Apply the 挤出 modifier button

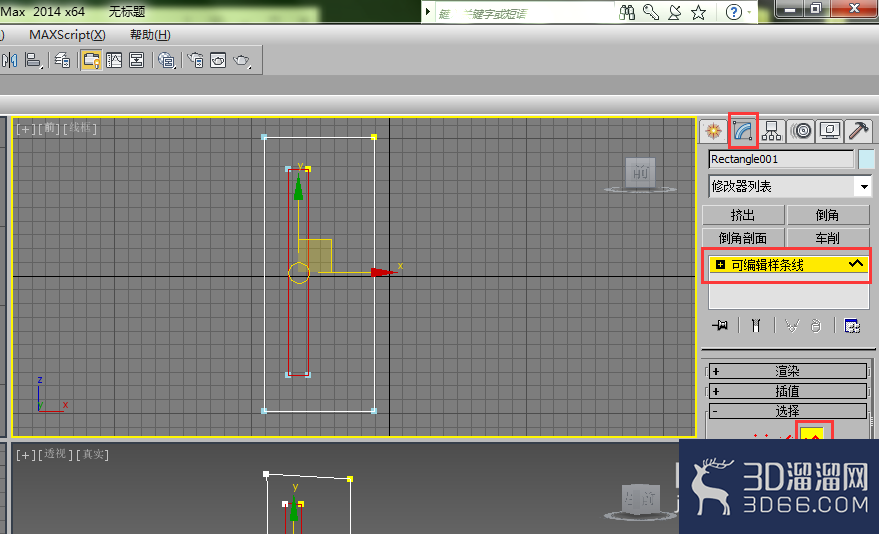pos(743,215)
